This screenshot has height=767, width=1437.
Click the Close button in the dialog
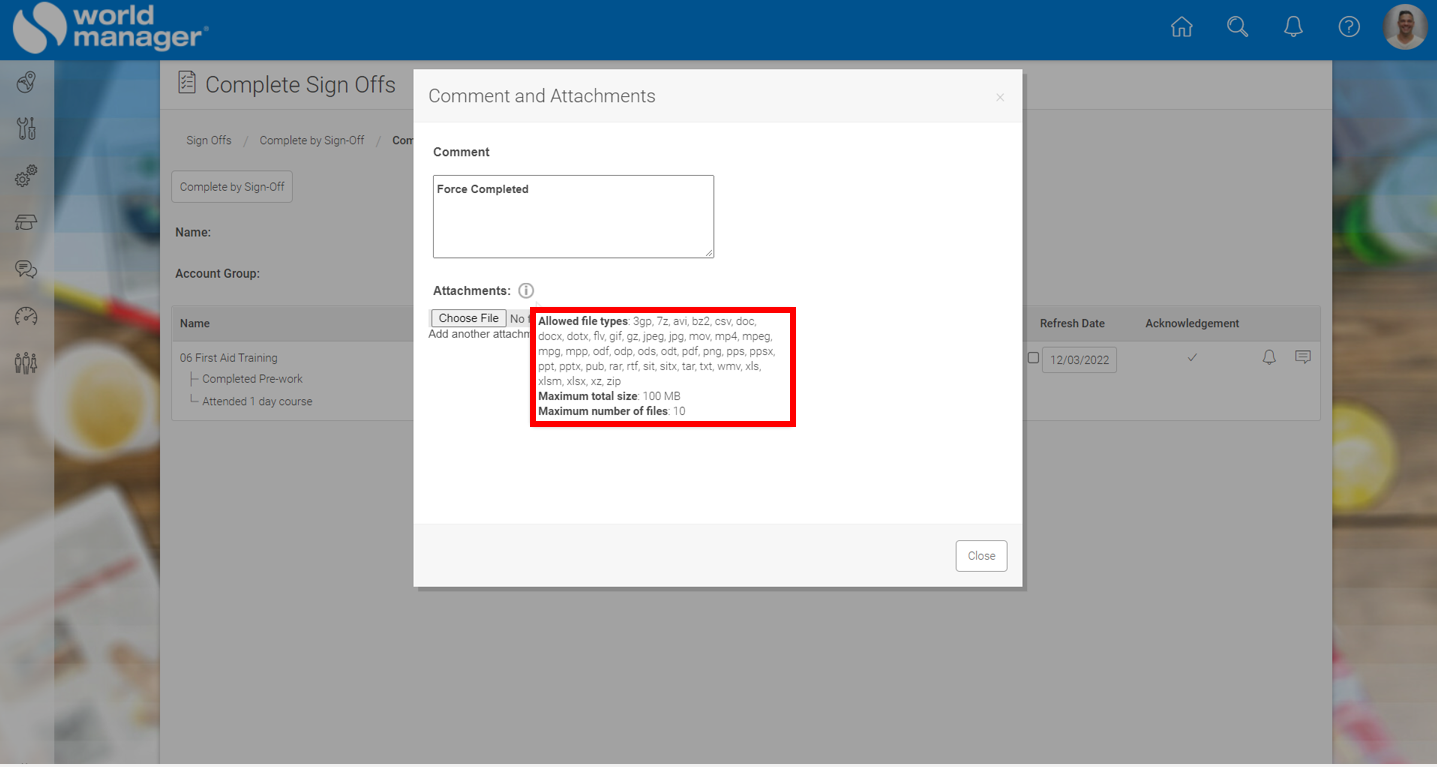(x=981, y=556)
